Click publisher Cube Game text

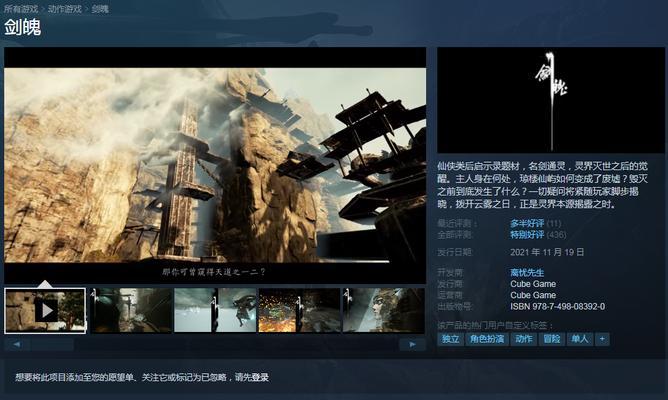(533, 284)
